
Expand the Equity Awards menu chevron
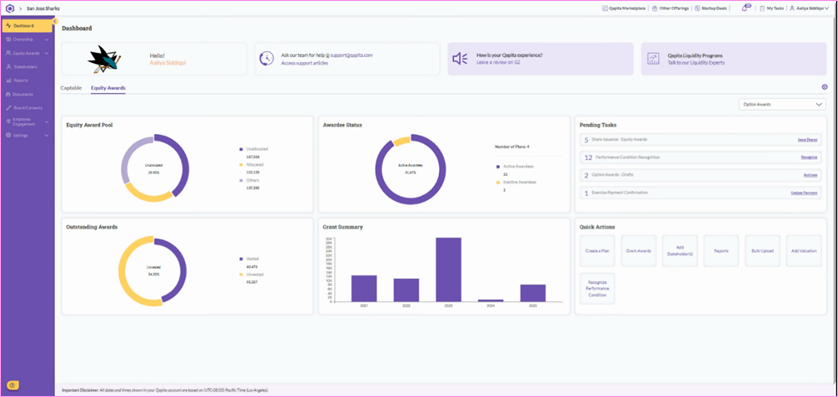[47, 53]
